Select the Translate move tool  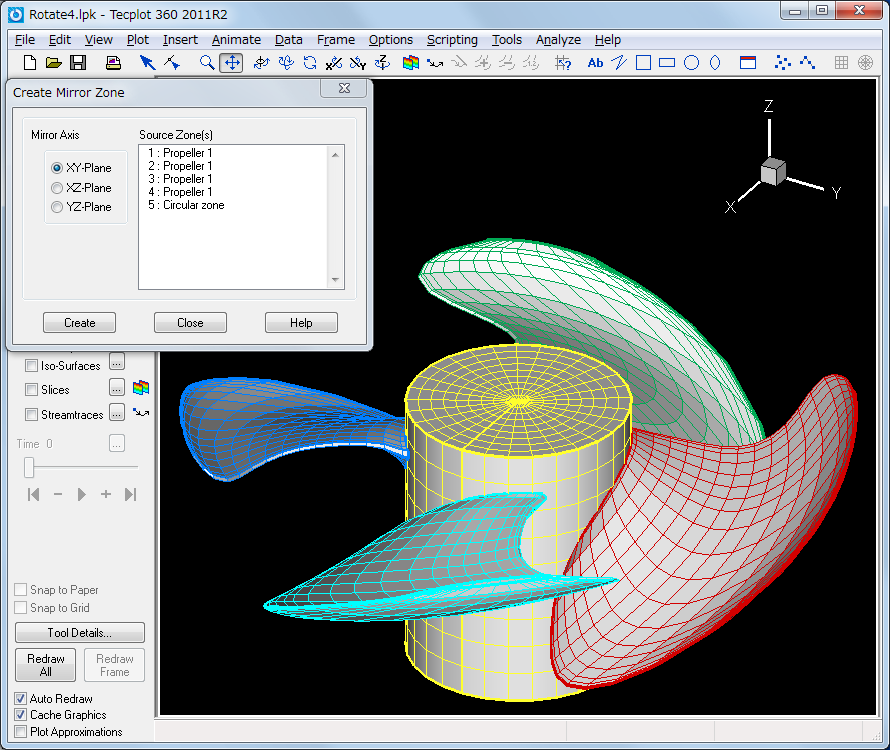(x=232, y=62)
